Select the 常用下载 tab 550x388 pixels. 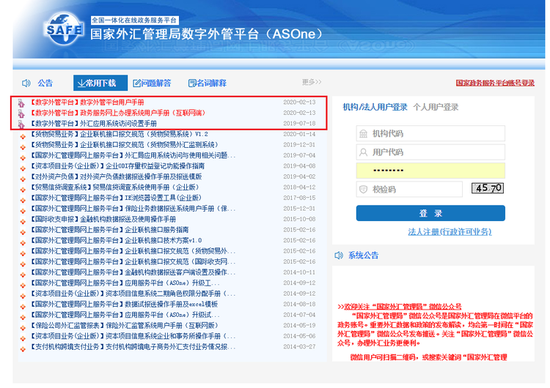(x=100, y=83)
